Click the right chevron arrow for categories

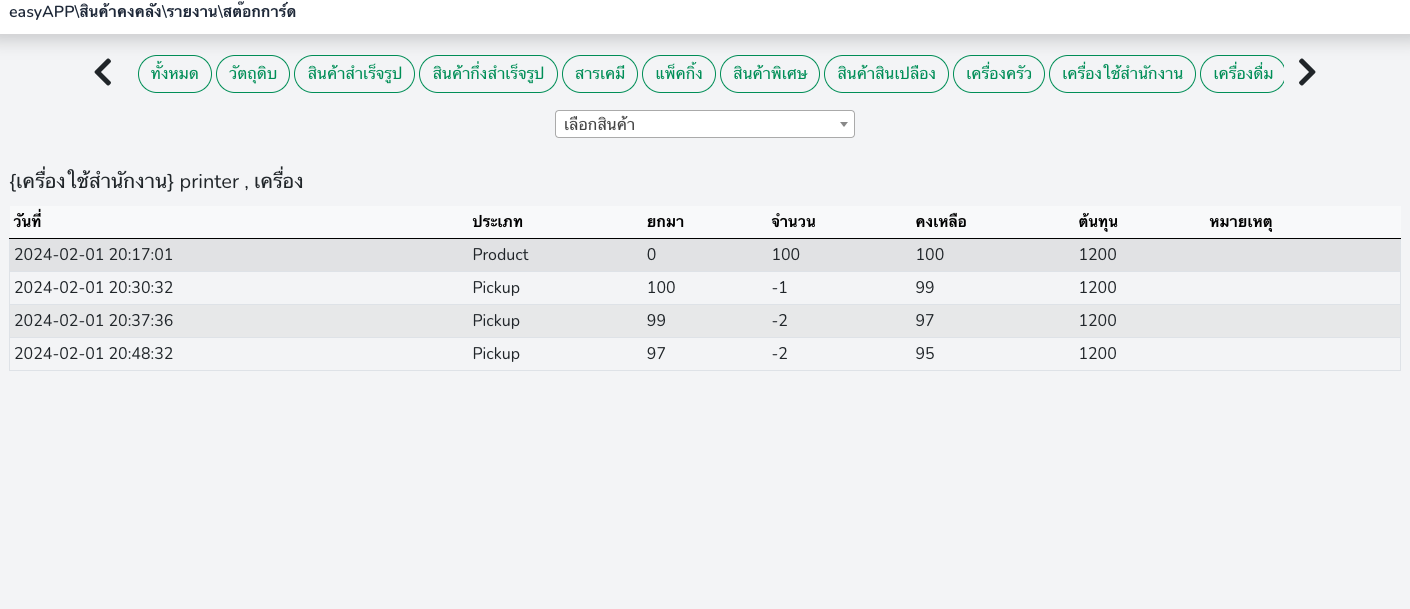coord(1306,73)
